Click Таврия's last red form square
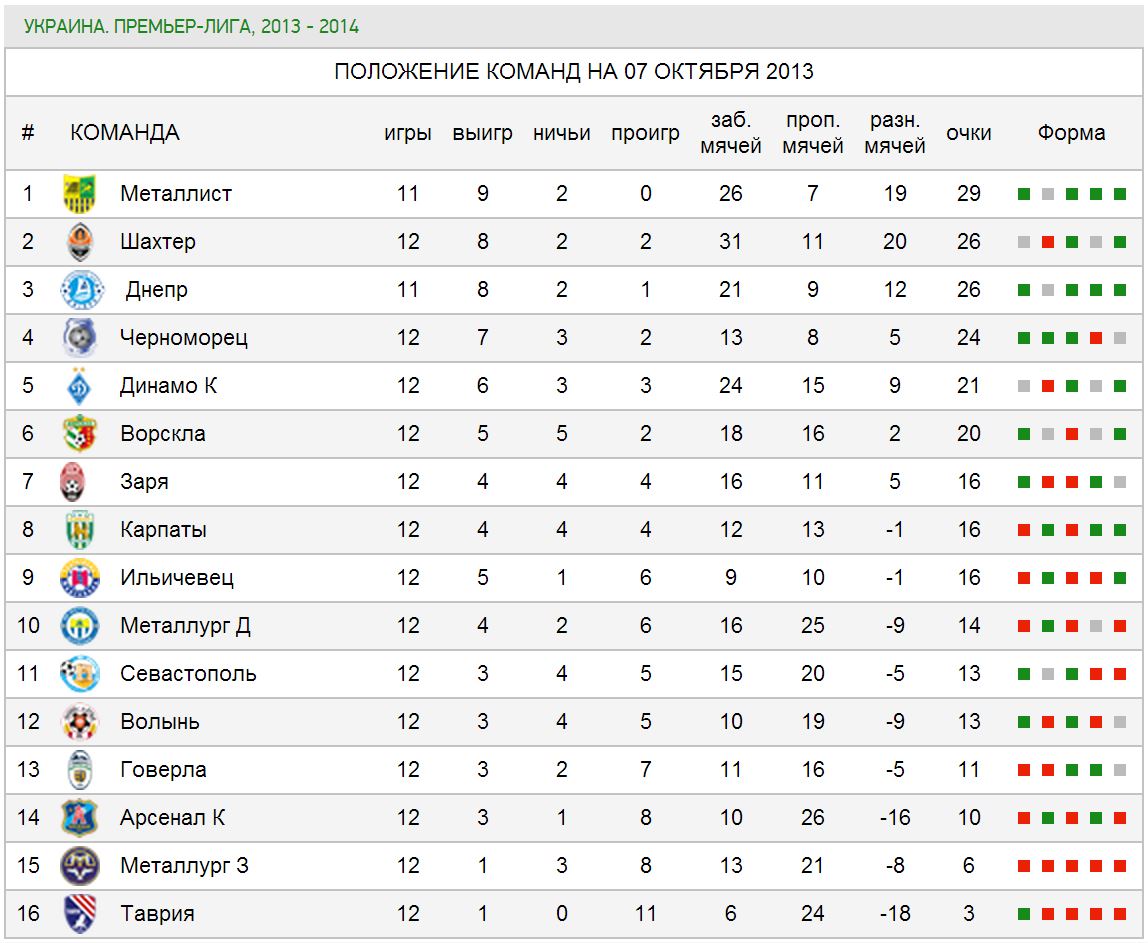 1120,914
